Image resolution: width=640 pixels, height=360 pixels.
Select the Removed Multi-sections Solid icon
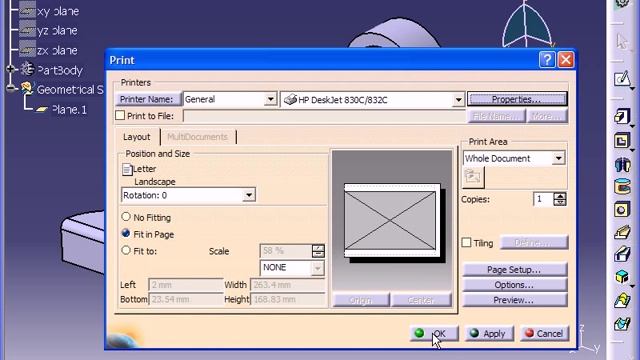(x=622, y=324)
